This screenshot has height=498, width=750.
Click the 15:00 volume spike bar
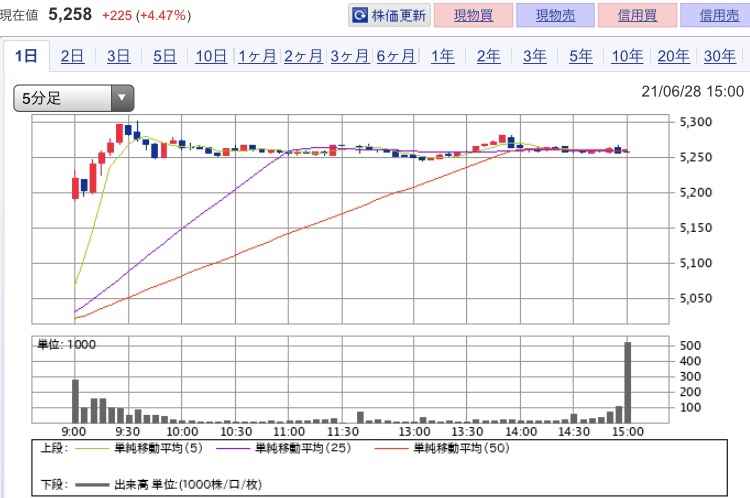[628, 383]
